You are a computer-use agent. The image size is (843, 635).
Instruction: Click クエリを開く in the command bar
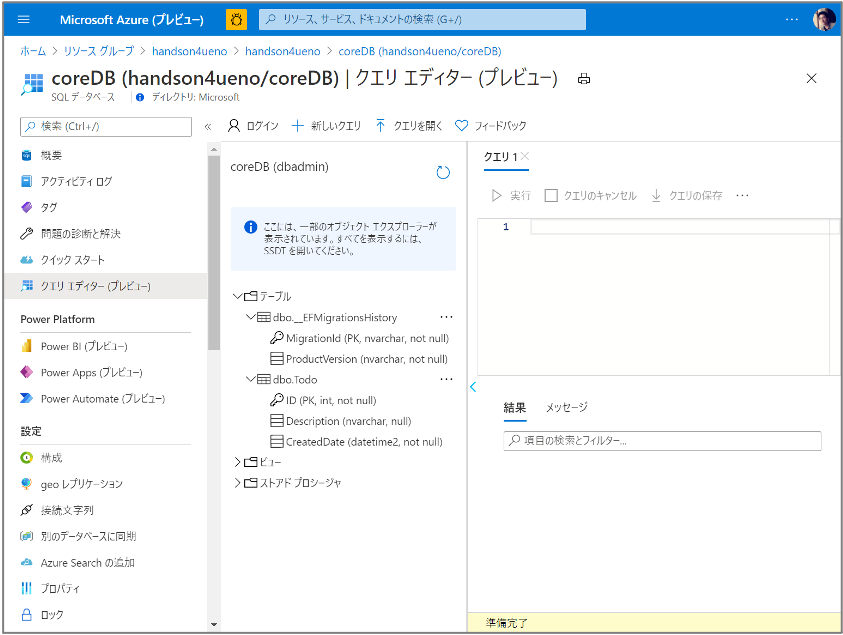coord(409,126)
